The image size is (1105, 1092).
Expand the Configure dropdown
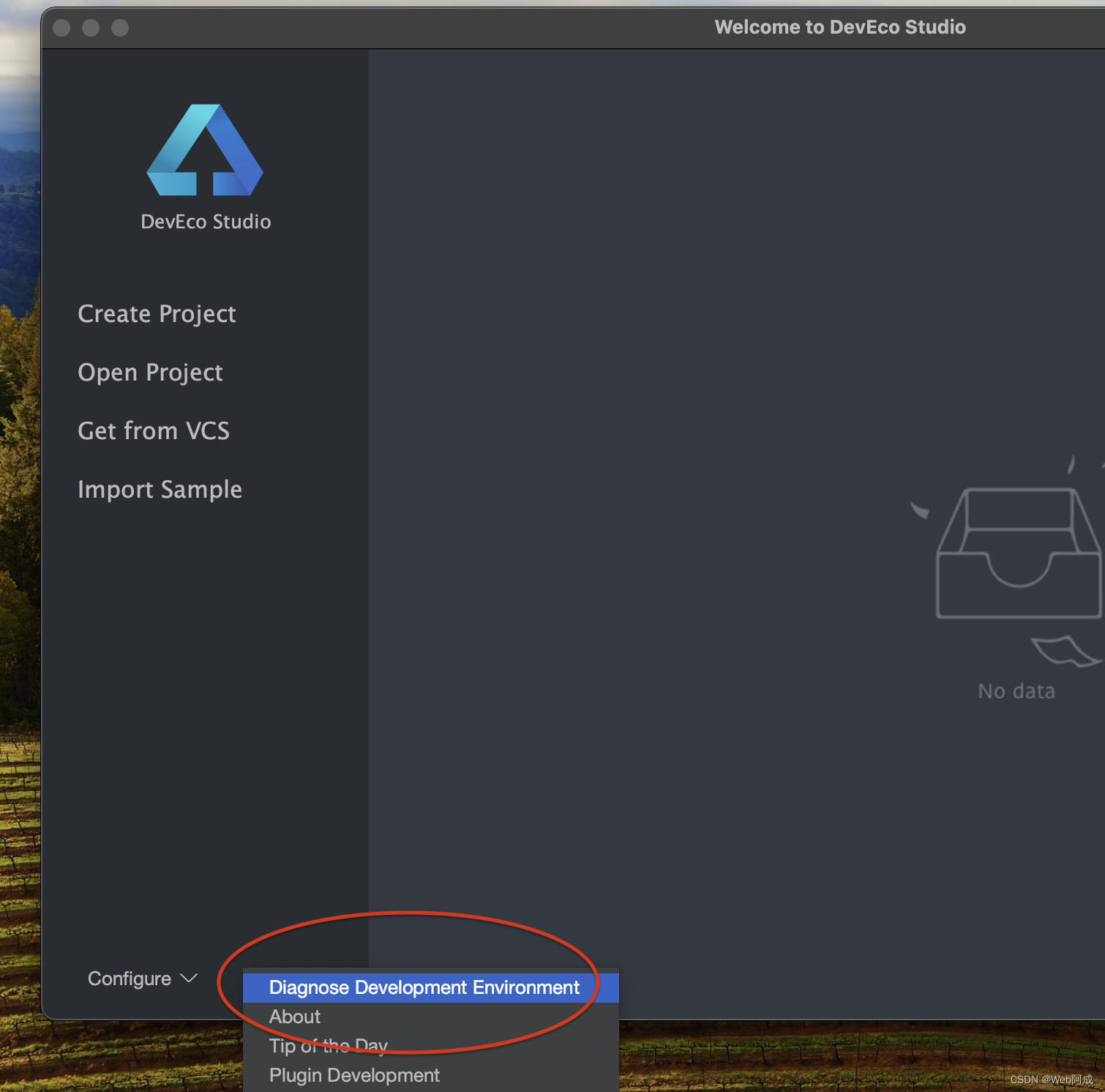click(143, 979)
